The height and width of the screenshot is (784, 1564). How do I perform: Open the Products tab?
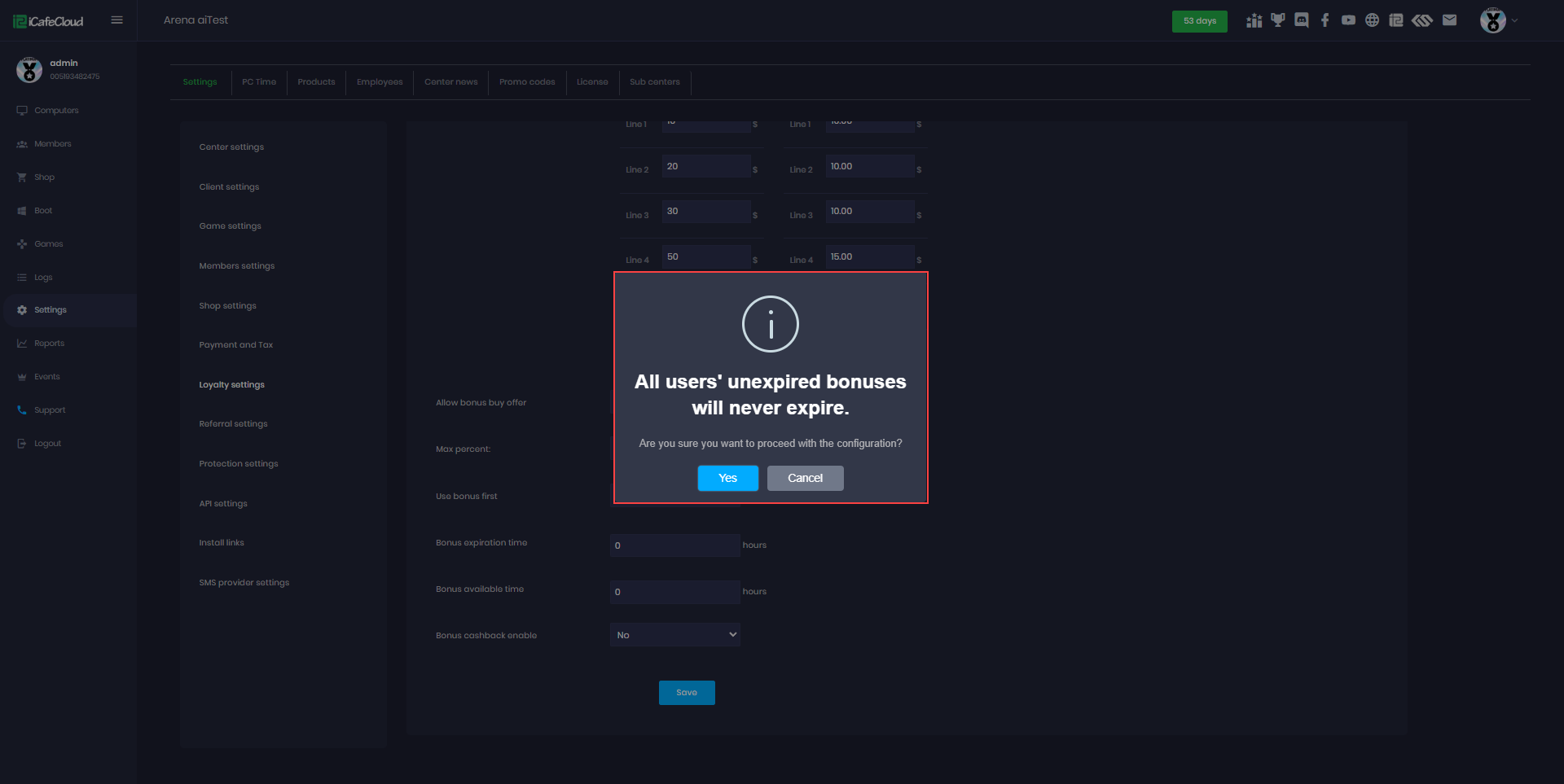tap(317, 82)
